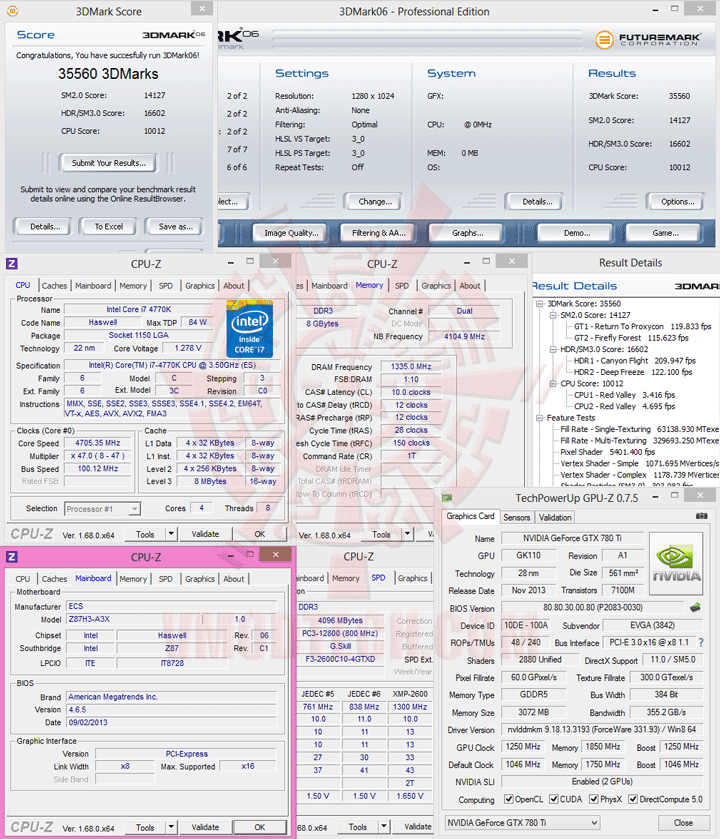Image resolution: width=720 pixels, height=839 pixels.
Task: Toggle the CUDA checkbox
Action: (554, 799)
